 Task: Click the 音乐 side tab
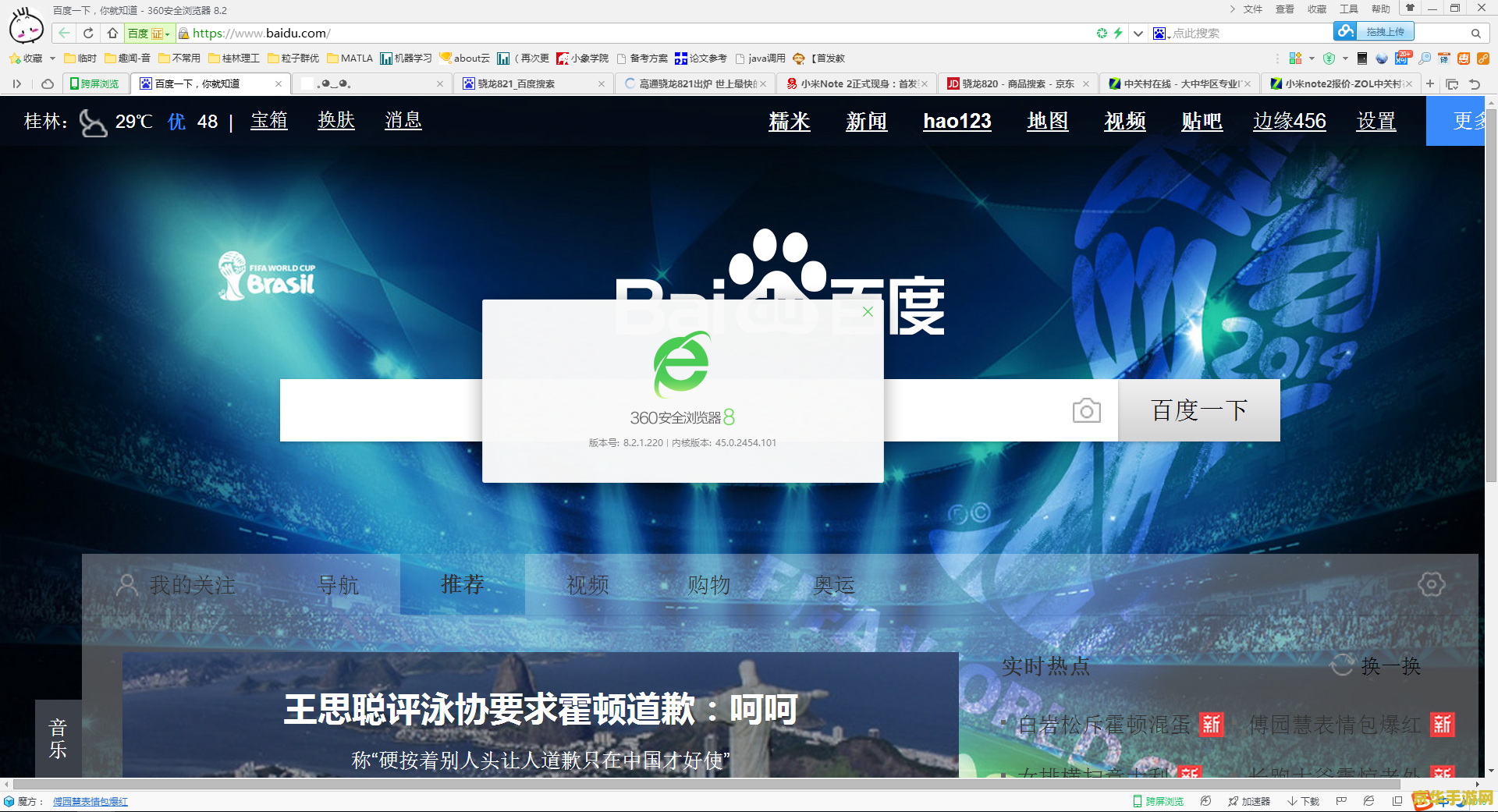click(58, 739)
